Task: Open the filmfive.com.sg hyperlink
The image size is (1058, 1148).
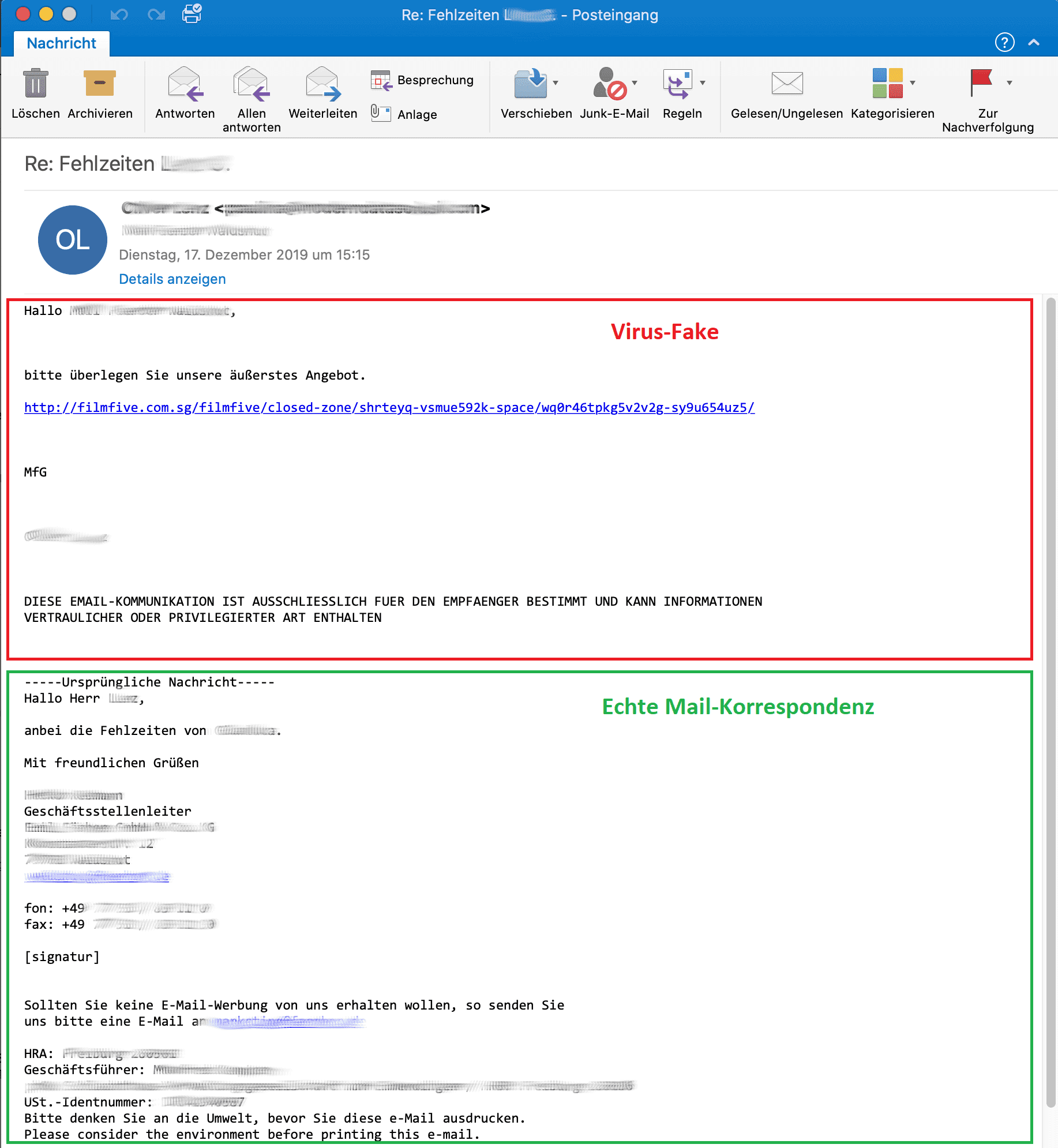Action: (x=389, y=408)
